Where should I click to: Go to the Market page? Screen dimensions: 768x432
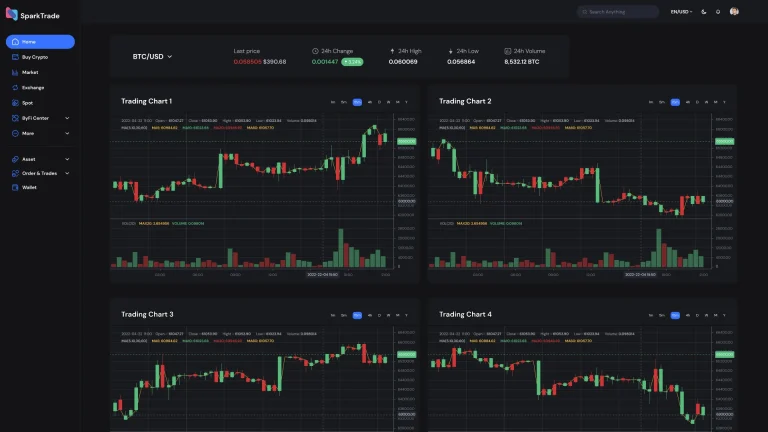point(30,72)
